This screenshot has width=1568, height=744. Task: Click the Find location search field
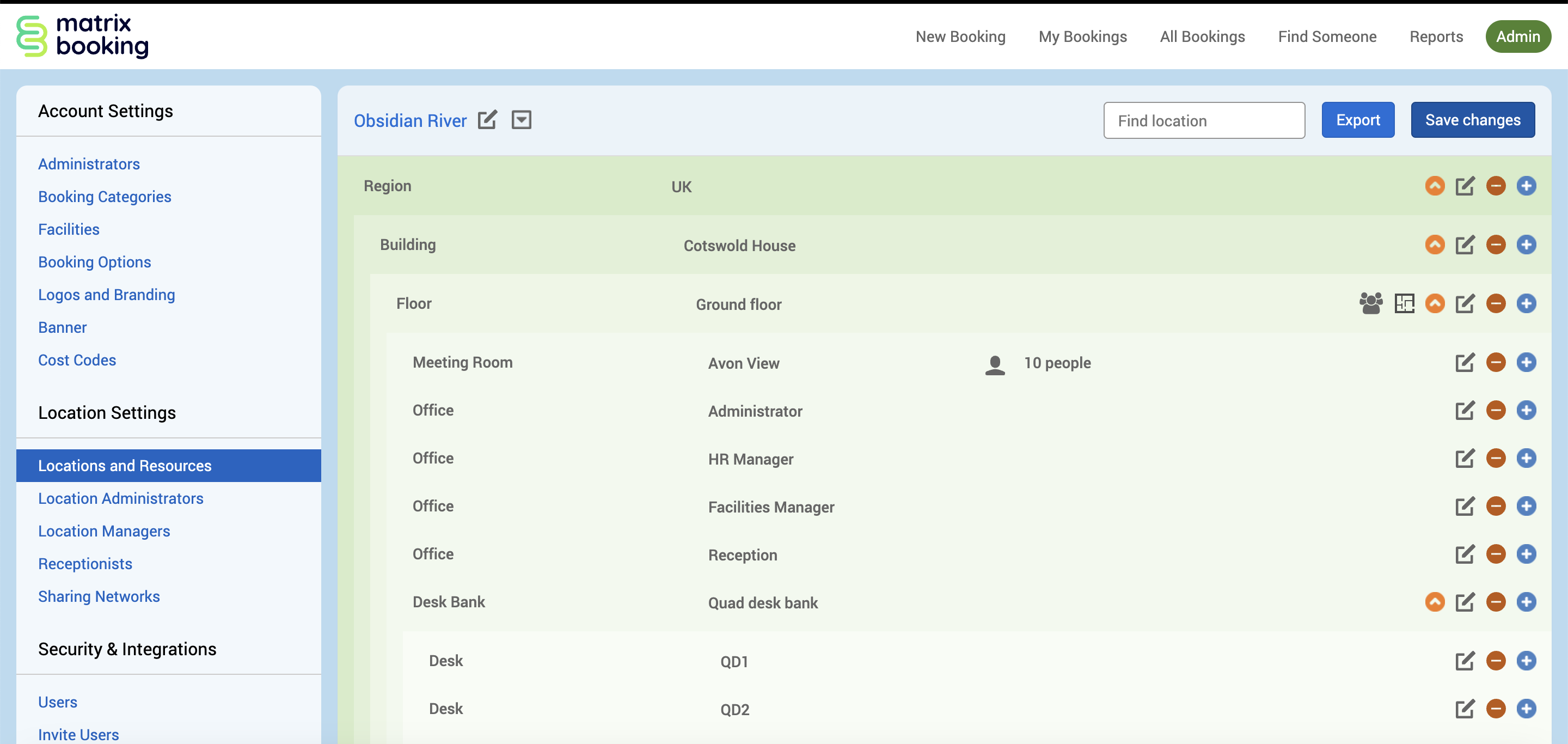[x=1203, y=120]
